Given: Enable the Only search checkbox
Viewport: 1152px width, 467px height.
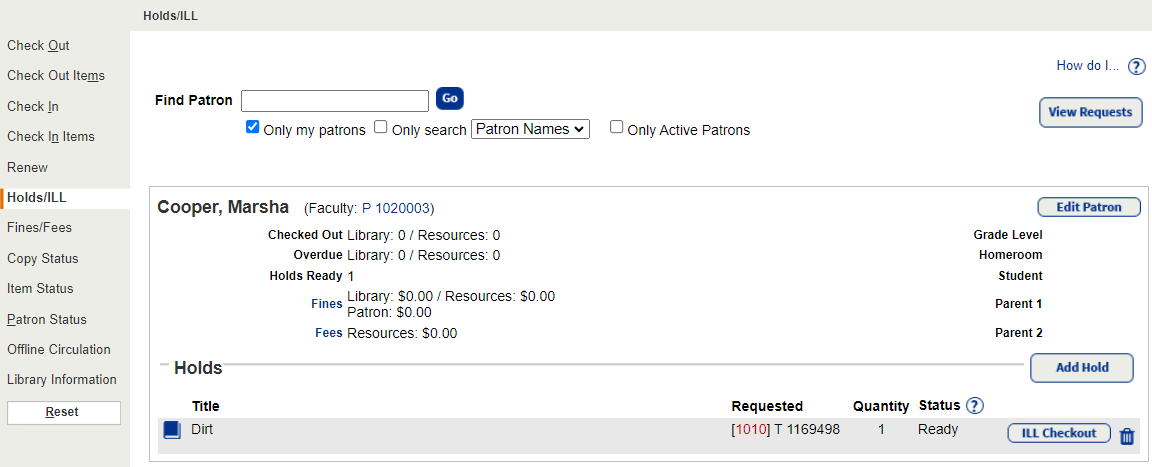Looking at the screenshot, I should [x=381, y=128].
